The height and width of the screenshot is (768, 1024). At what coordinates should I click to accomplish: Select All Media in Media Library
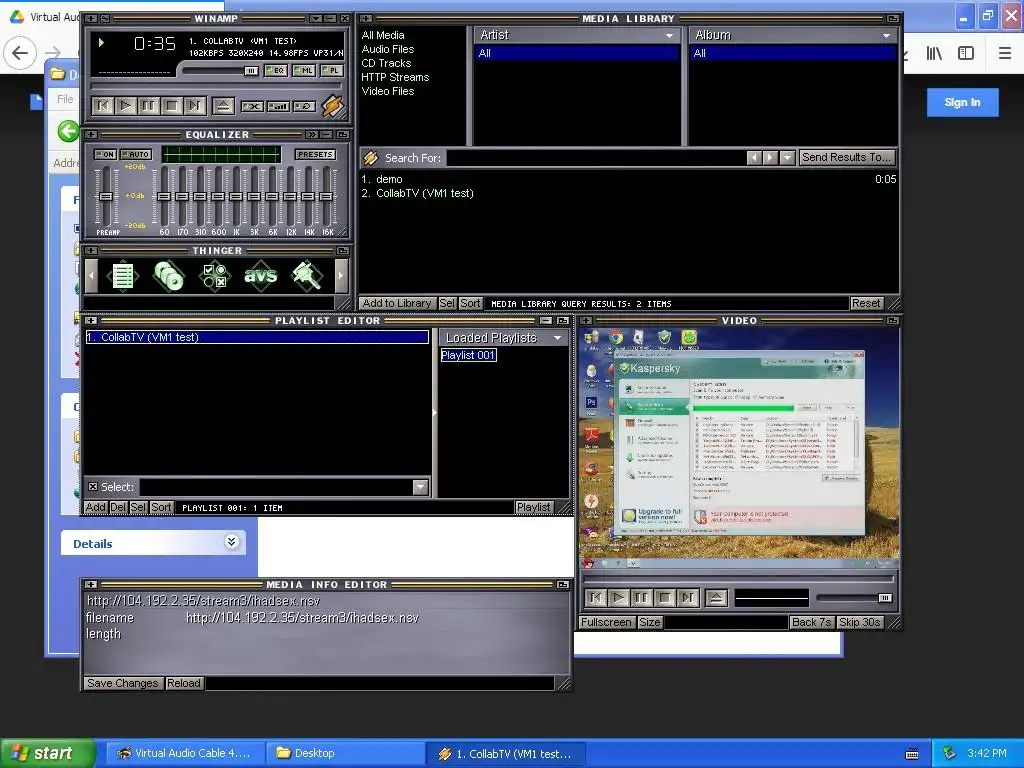point(383,35)
